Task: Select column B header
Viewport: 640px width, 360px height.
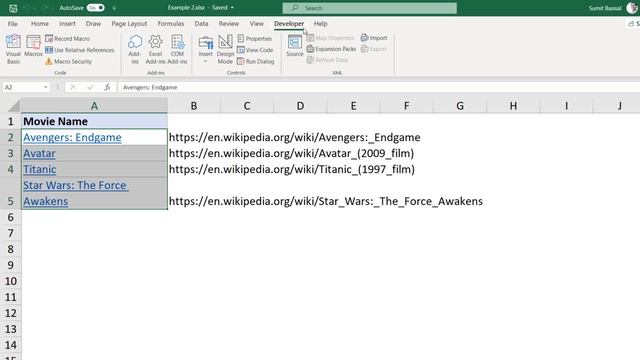Action: 194,106
